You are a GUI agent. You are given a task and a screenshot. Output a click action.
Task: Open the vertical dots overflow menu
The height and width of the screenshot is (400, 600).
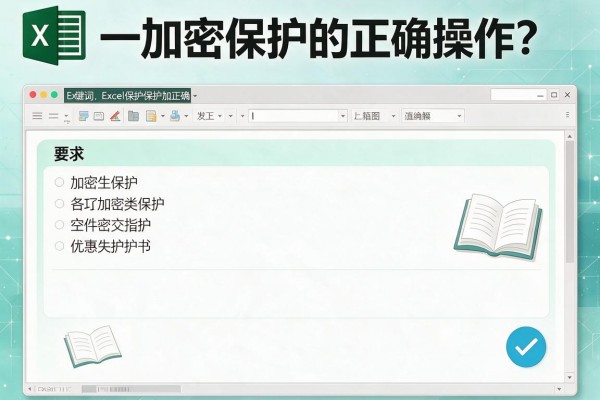pyautogui.click(x=567, y=115)
